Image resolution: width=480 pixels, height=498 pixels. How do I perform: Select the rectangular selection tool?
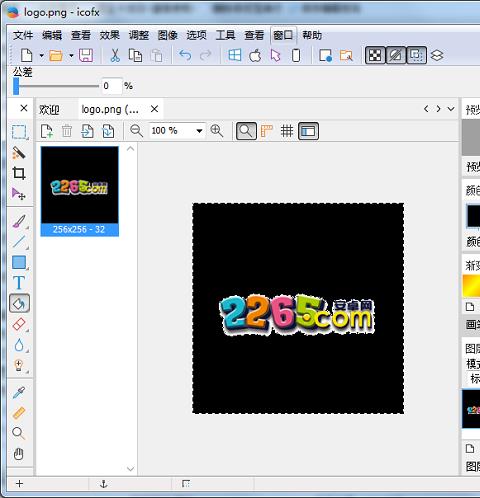click(x=19, y=132)
